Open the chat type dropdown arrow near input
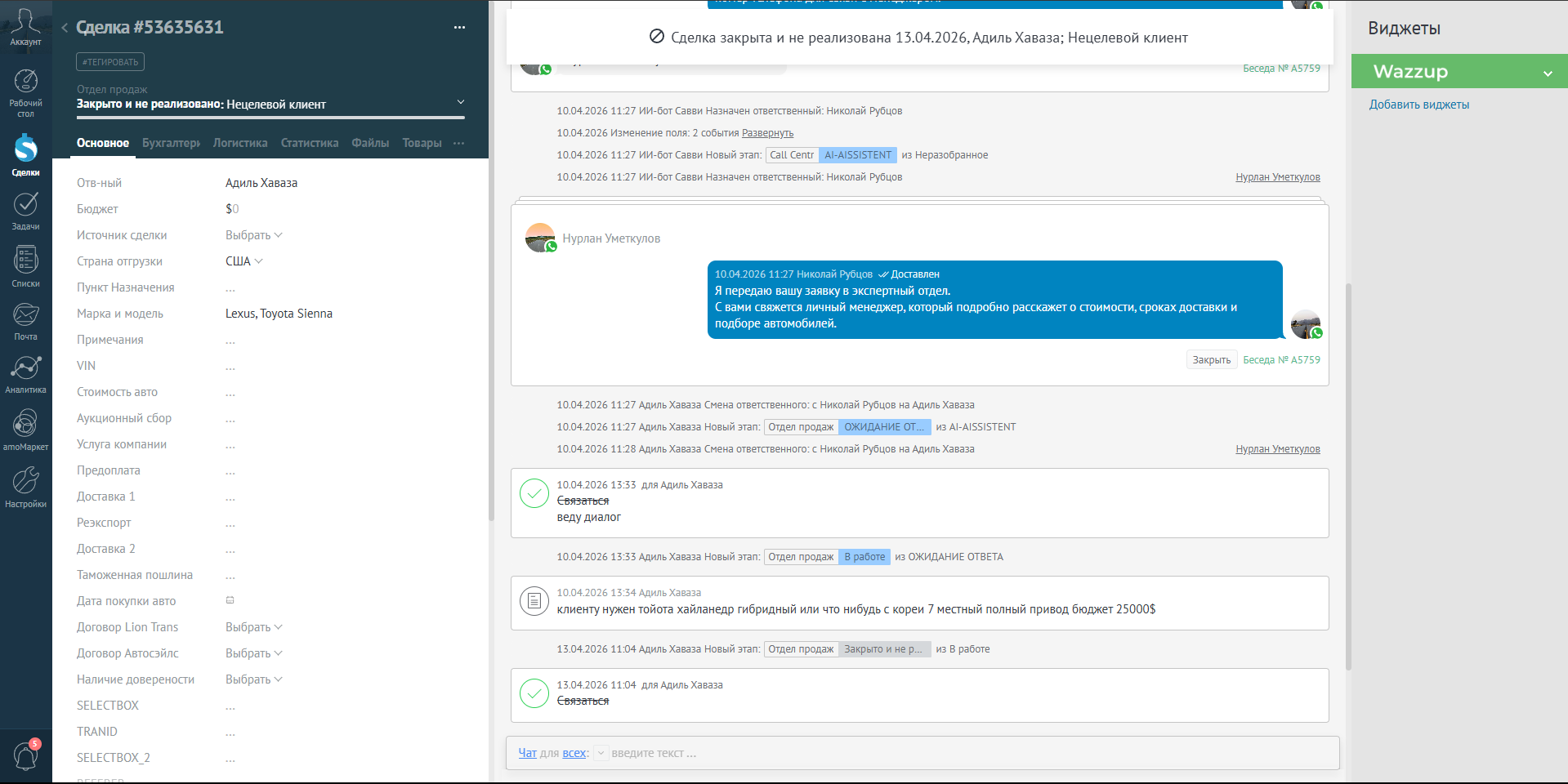The width and height of the screenshot is (1568, 784). click(601, 753)
